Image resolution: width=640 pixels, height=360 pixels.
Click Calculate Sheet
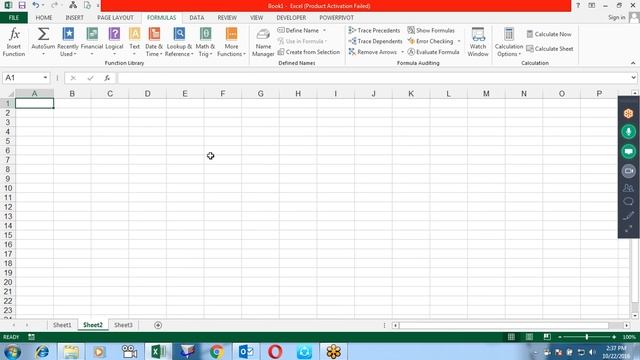(x=550, y=49)
